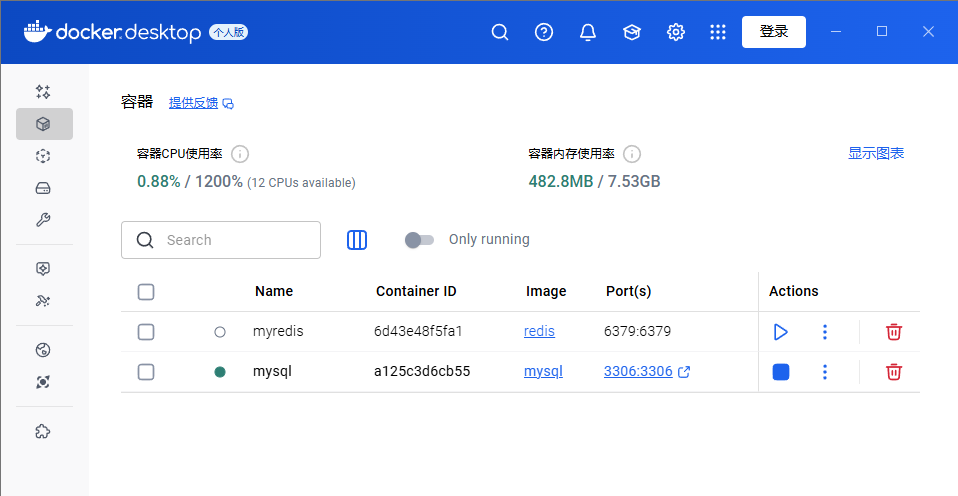
Task: Open the notifications bell
Action: (x=588, y=32)
